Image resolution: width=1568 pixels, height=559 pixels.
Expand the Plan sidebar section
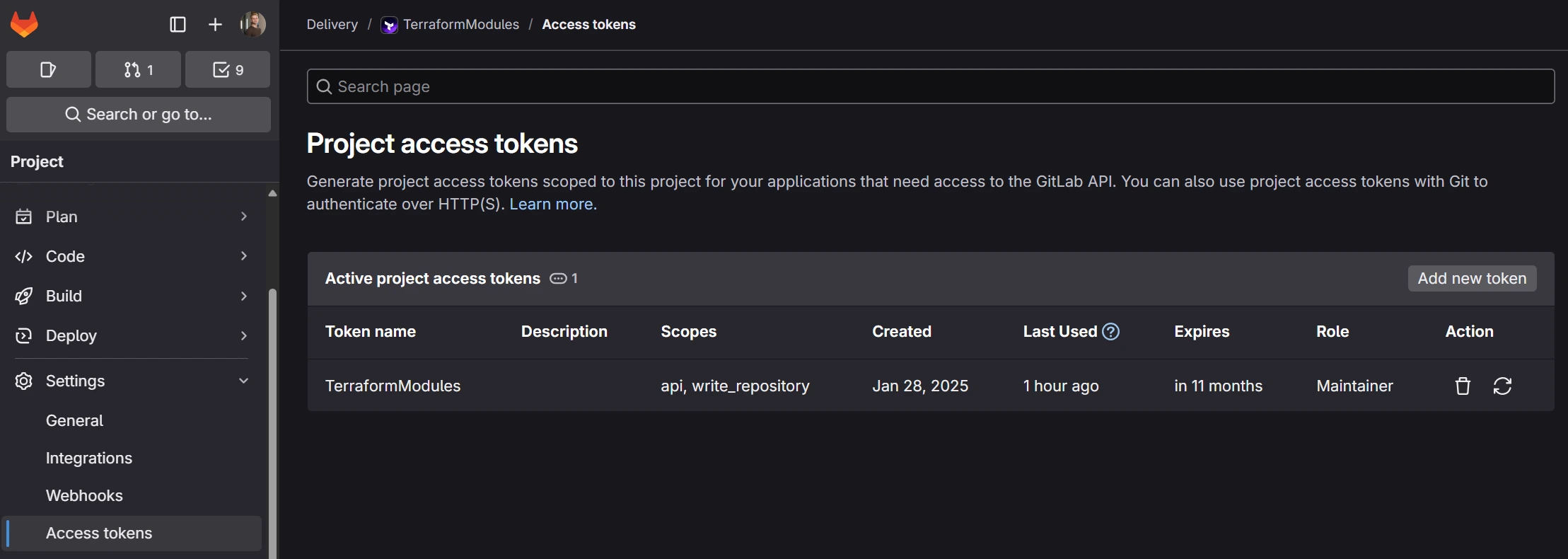coord(132,217)
